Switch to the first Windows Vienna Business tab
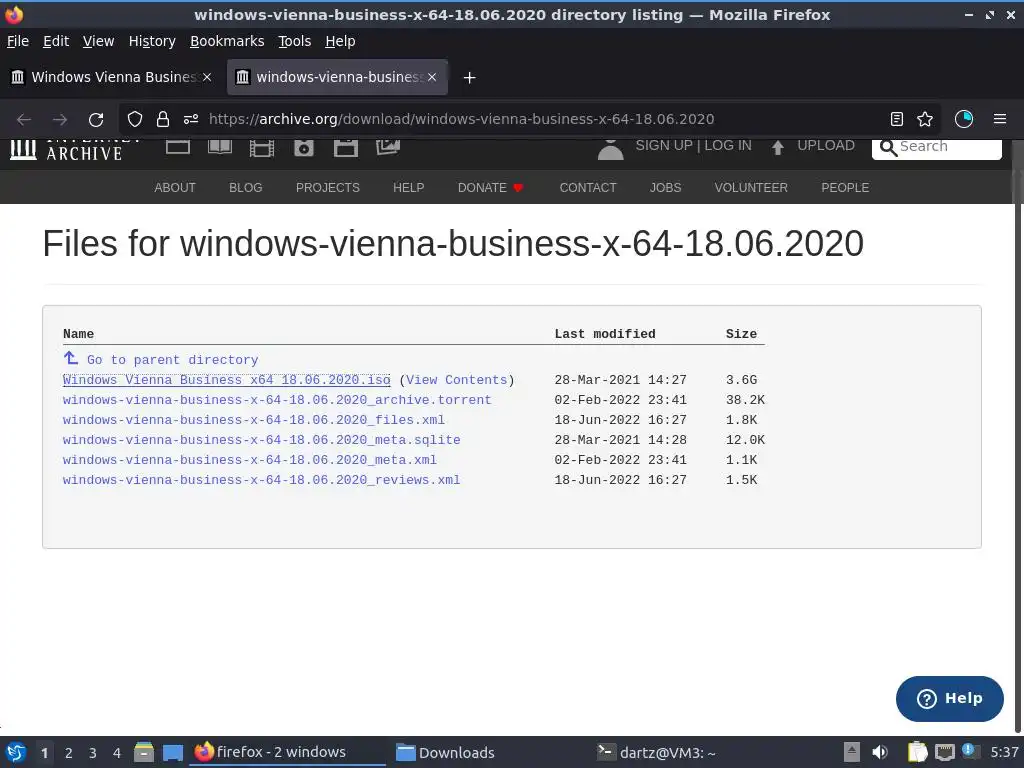 coord(112,77)
